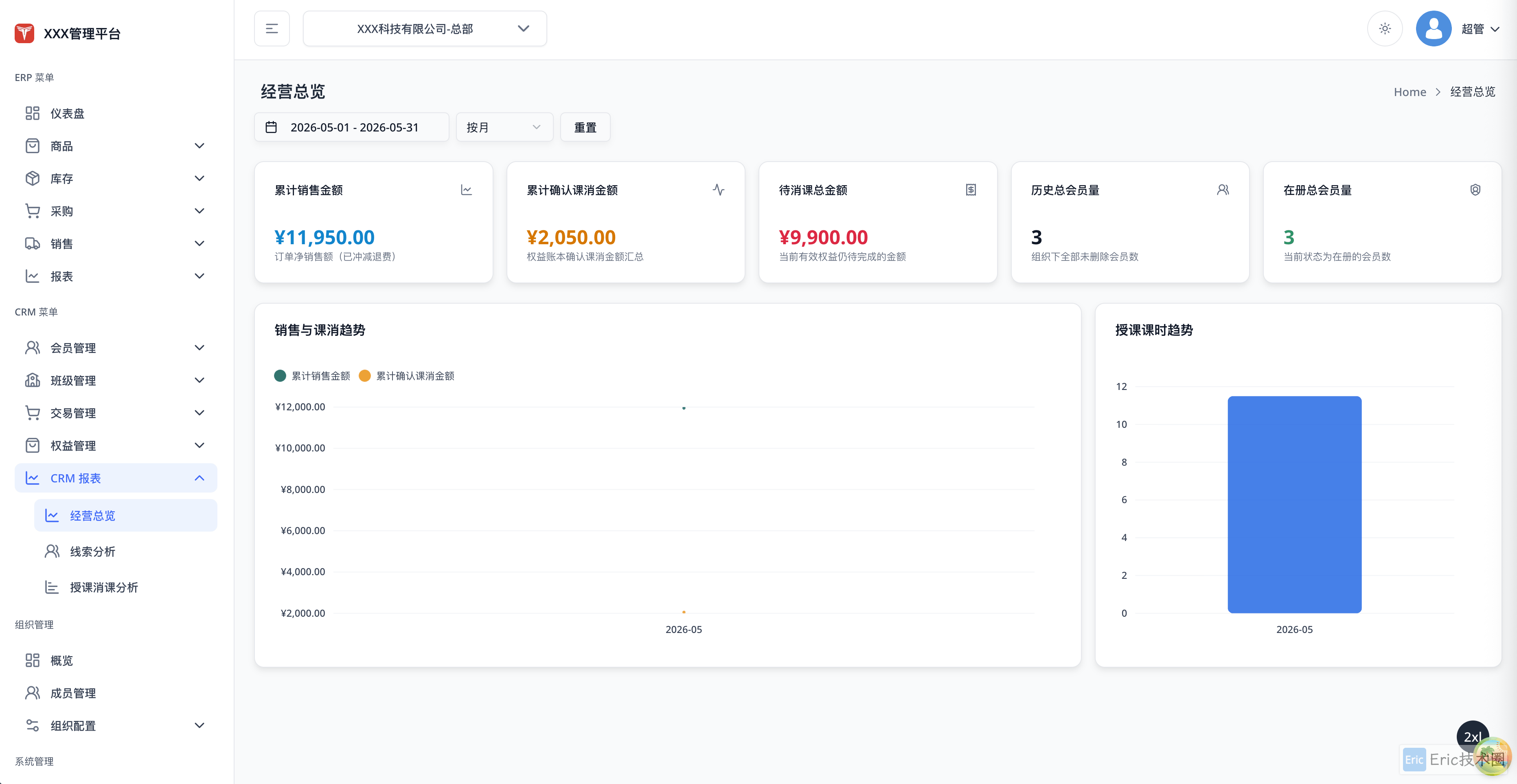
Task: Open the 交易管理 menu item
Action: (x=116, y=413)
